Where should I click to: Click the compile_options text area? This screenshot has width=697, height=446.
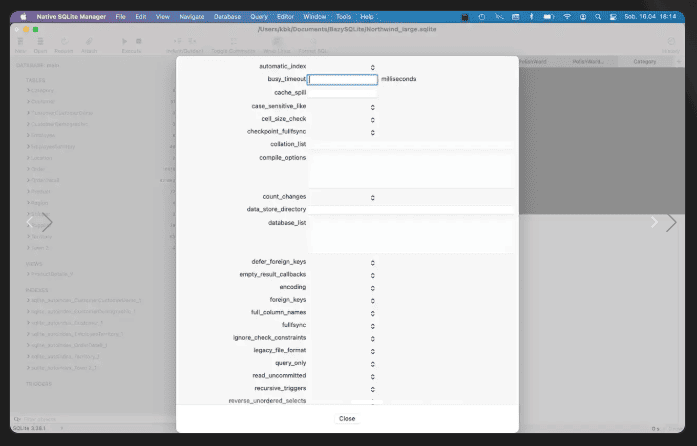411,171
